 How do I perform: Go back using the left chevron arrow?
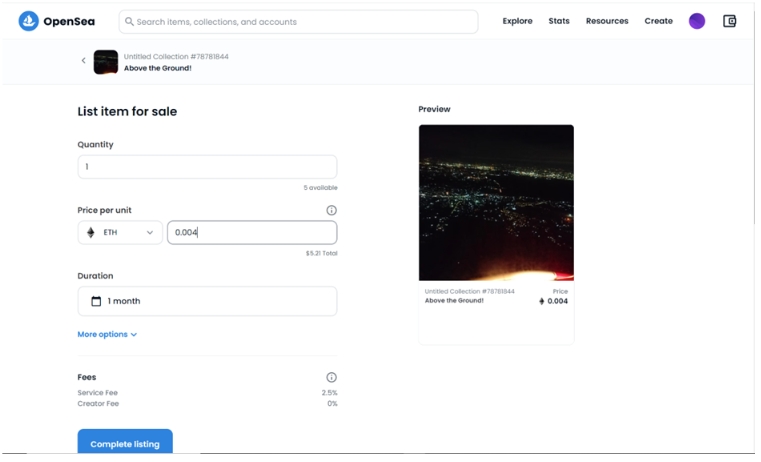click(x=83, y=61)
